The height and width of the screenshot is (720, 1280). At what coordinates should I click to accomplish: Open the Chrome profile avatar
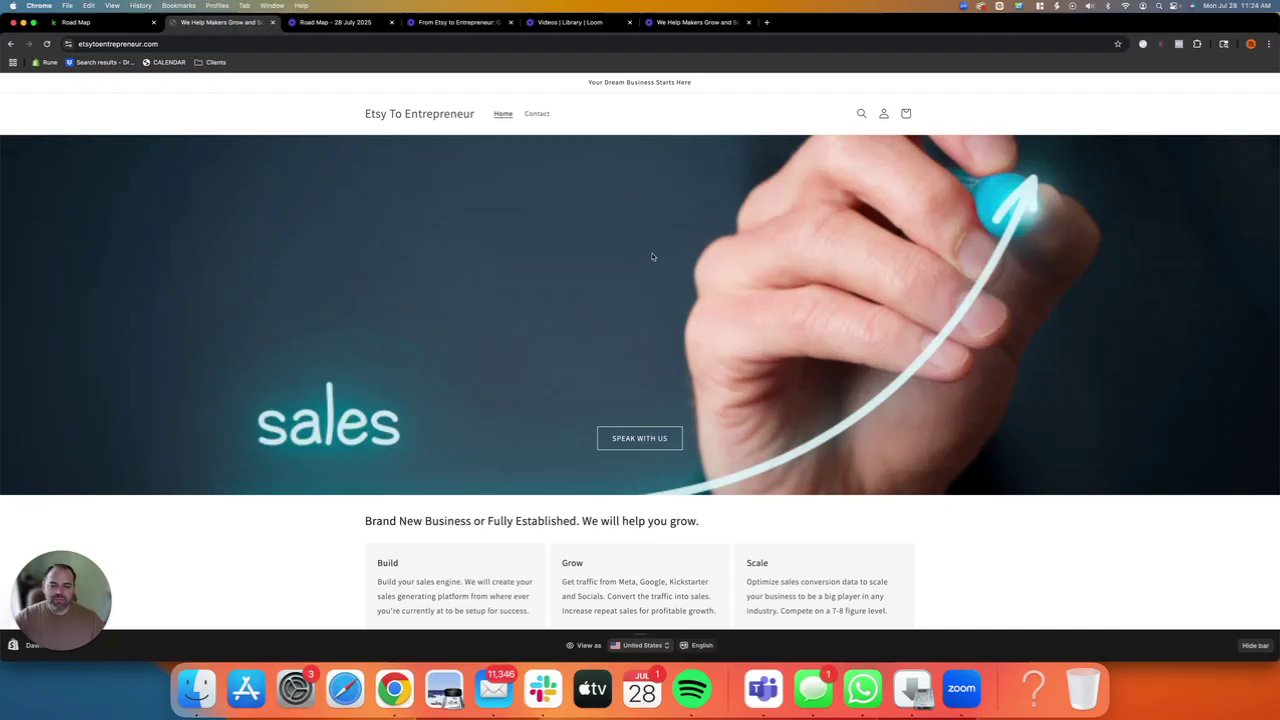point(1250,44)
